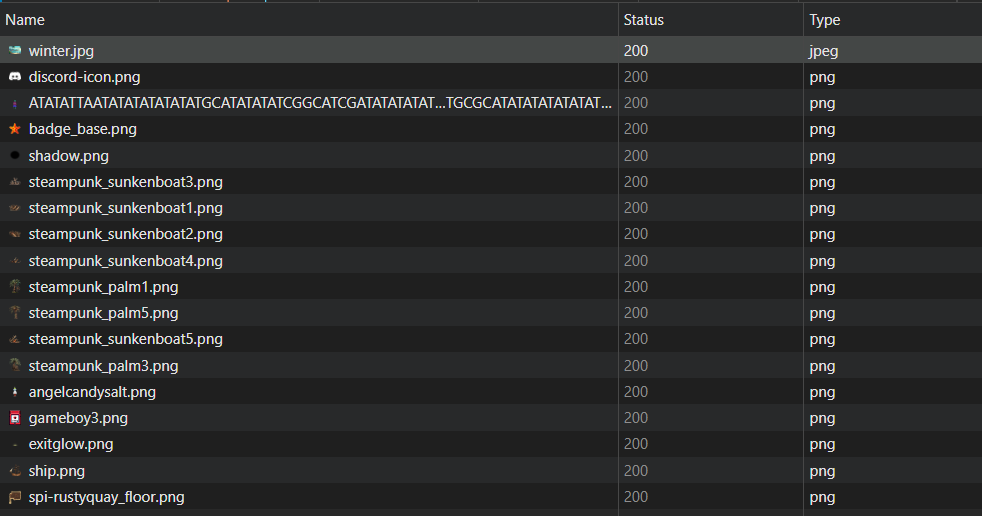Click the winter.jpg thumbnail icon

point(14,50)
